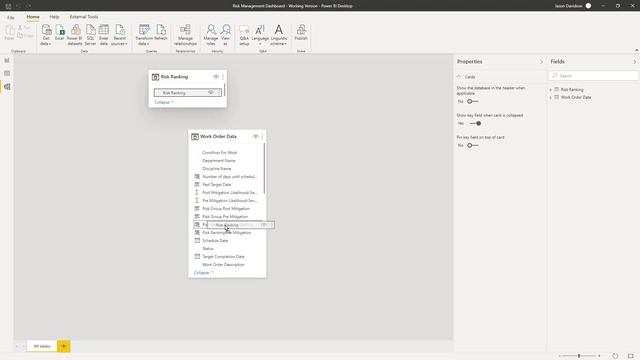640x360 pixels.
Task: Open more options on Work Order Data card
Action: pyautogui.click(x=262, y=136)
